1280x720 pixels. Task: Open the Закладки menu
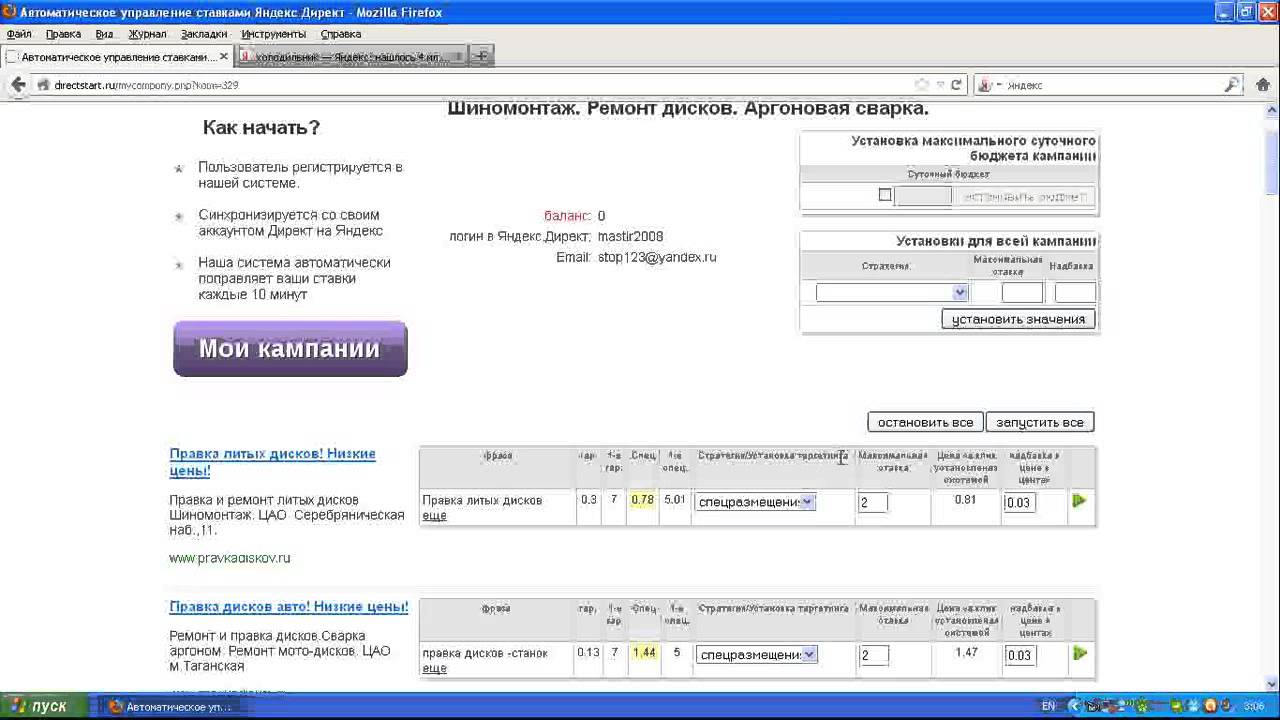tap(204, 34)
